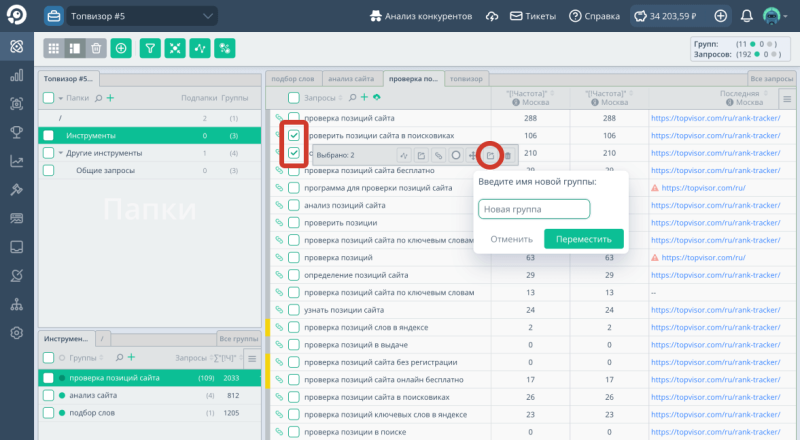Click the green filter funnel toolbar button
Image resolution: width=800 pixels, height=440 pixels.
150,48
